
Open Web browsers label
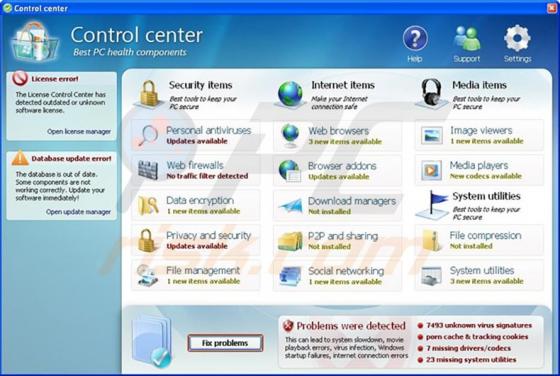pyautogui.click(x=339, y=131)
